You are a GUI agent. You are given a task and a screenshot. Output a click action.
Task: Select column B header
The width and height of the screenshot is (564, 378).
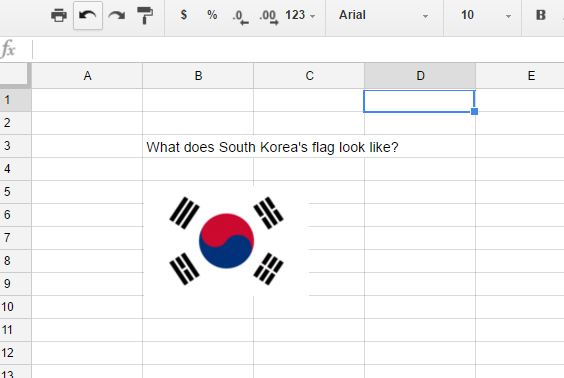coord(198,76)
